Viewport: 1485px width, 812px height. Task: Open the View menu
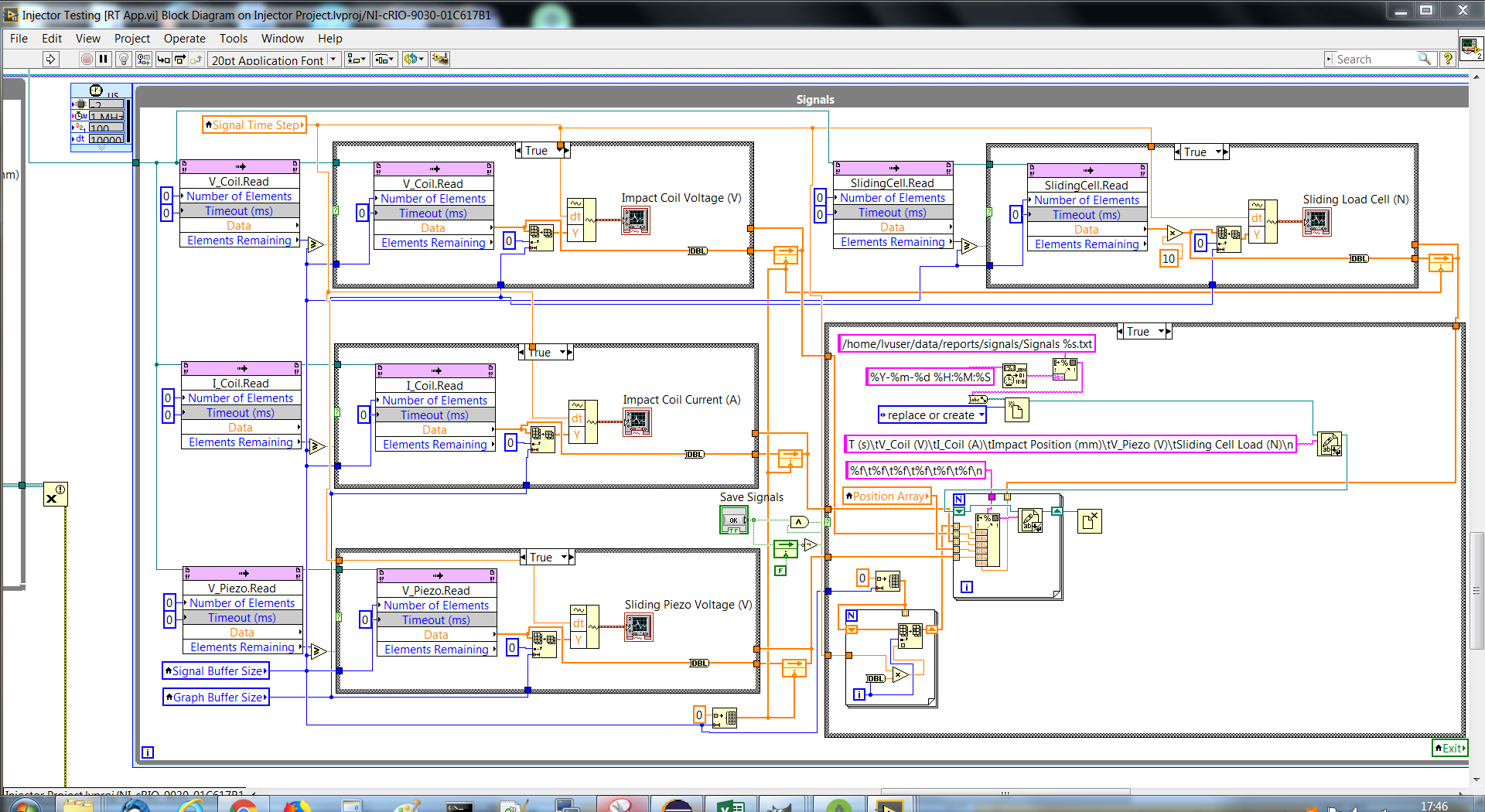point(87,38)
